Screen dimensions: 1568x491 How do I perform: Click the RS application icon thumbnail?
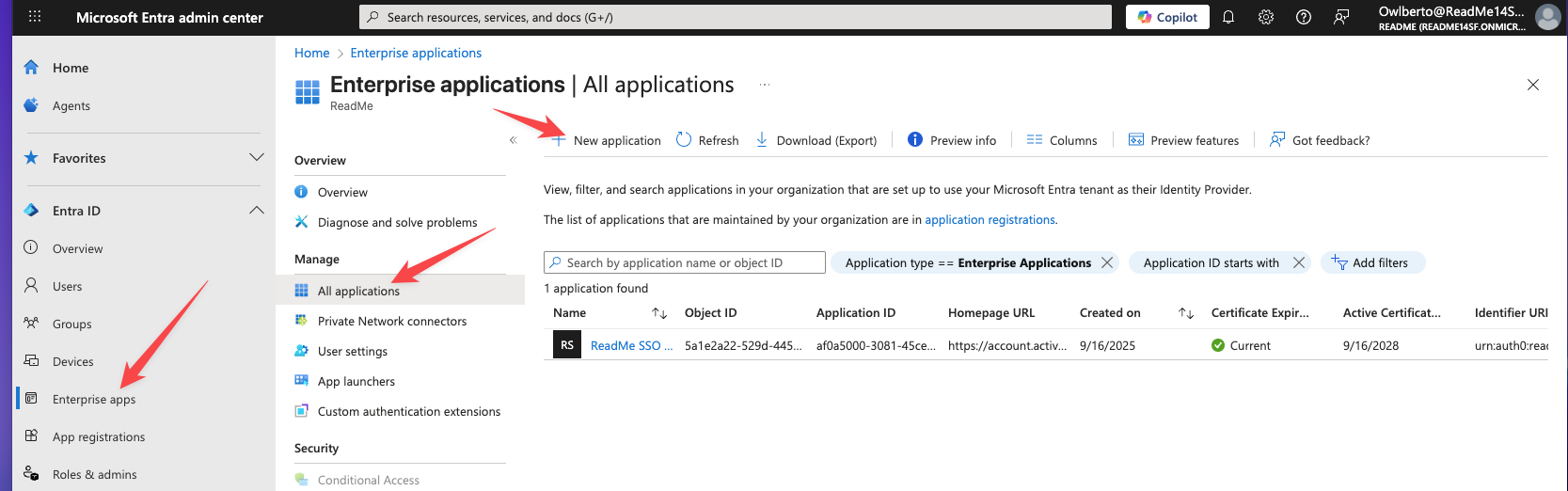(567, 345)
